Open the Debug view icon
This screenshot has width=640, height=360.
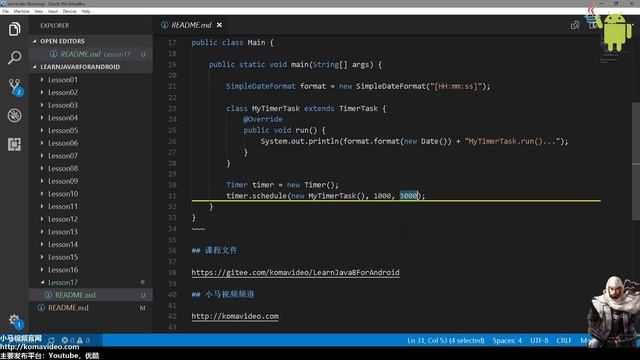click(x=14, y=116)
